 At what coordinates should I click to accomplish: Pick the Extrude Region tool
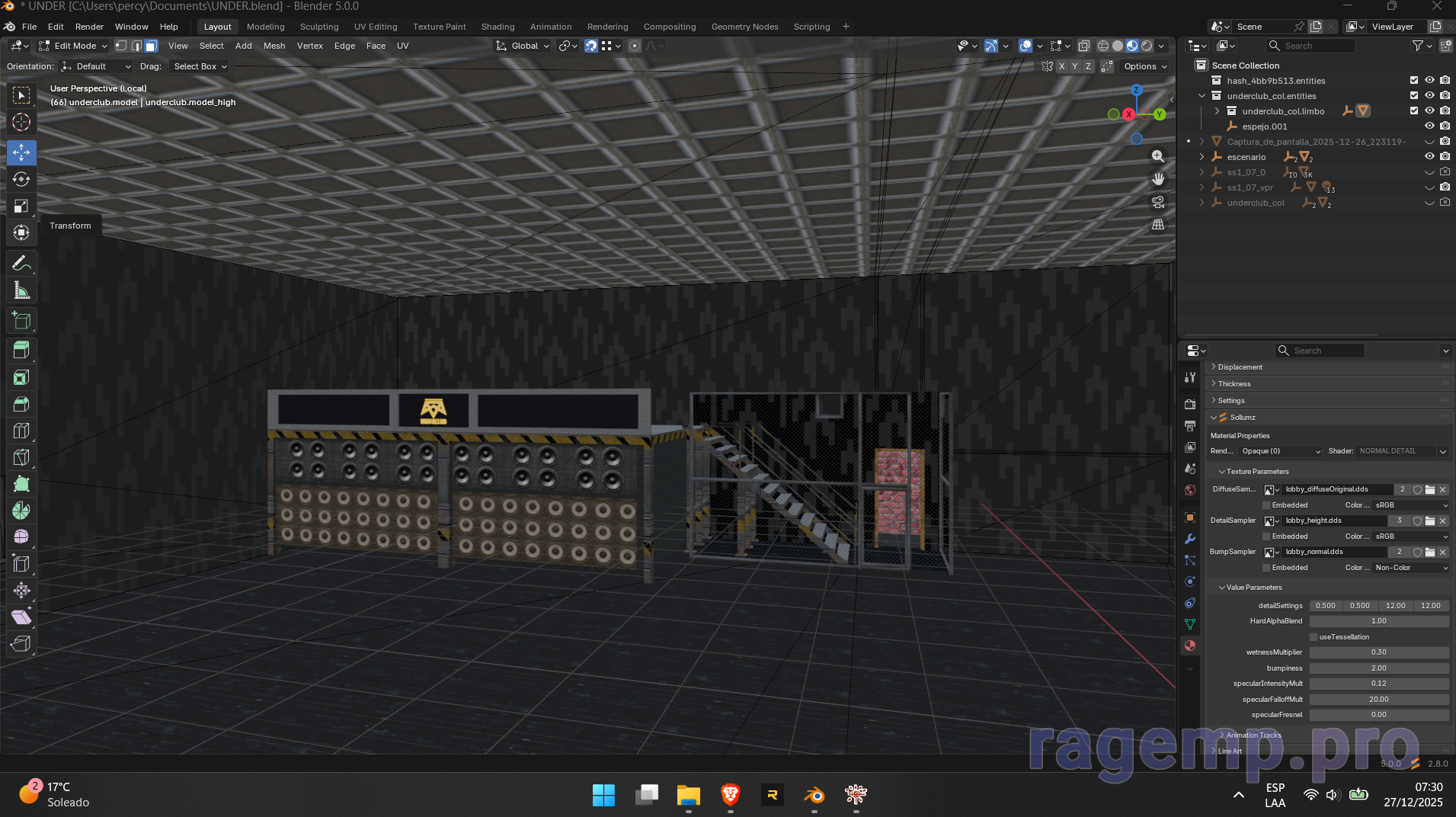click(x=21, y=350)
